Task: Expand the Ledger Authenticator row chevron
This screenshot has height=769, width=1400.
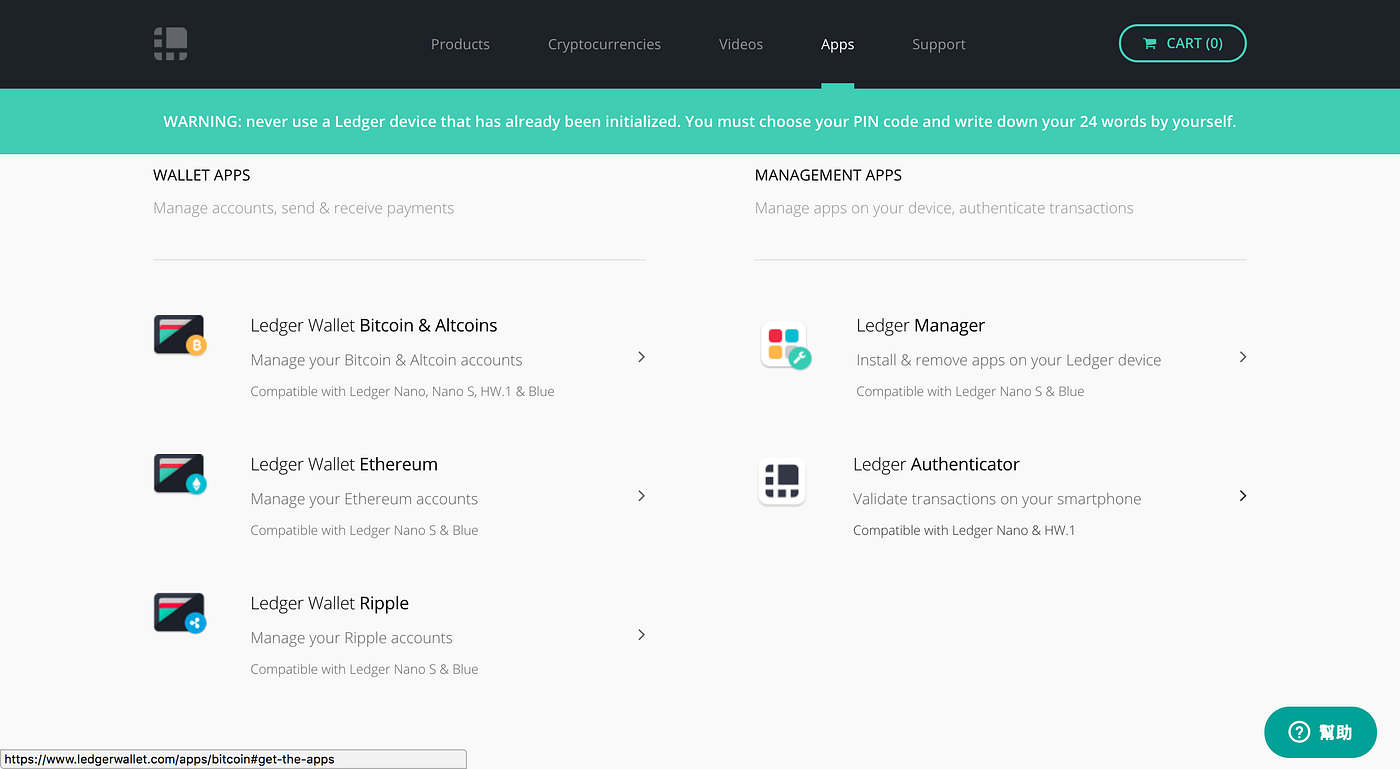Action: (x=1243, y=496)
